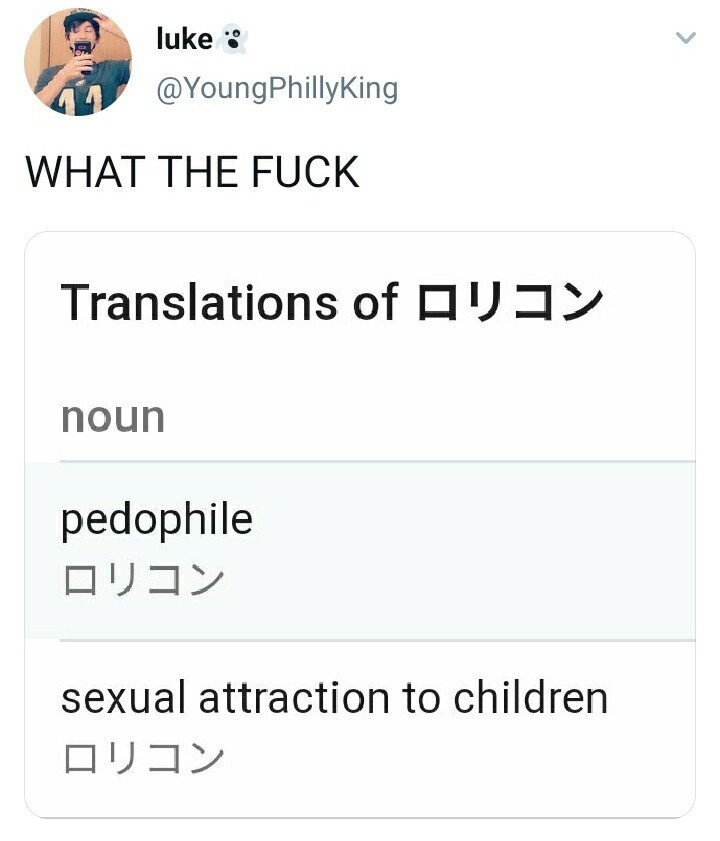Image resolution: width=720 pixels, height=841 pixels.
Task: Click the ghost emoji beside luke
Action: pyautogui.click(x=233, y=39)
